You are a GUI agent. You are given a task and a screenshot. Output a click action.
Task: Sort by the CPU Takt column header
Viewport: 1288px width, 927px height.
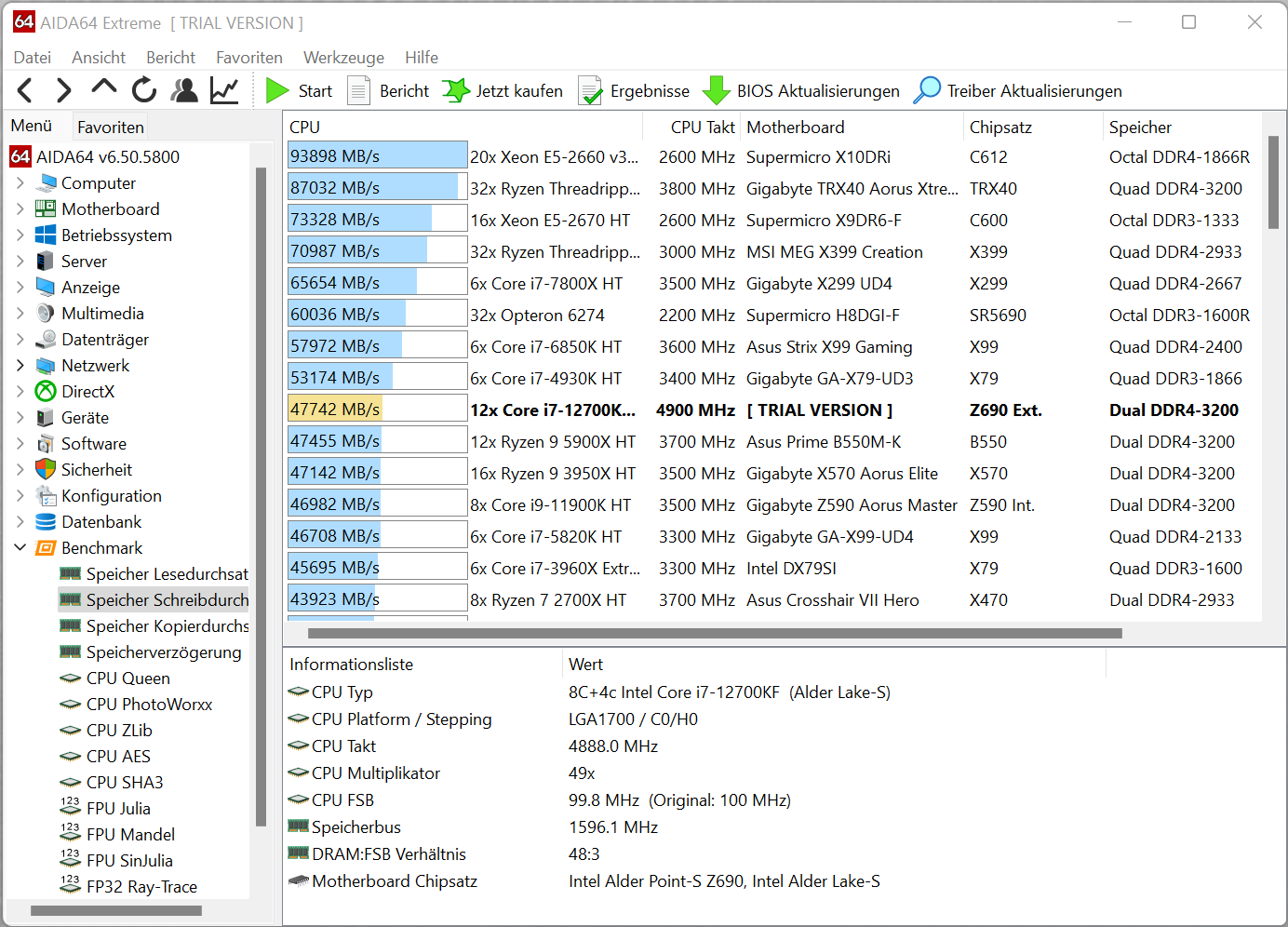point(690,128)
